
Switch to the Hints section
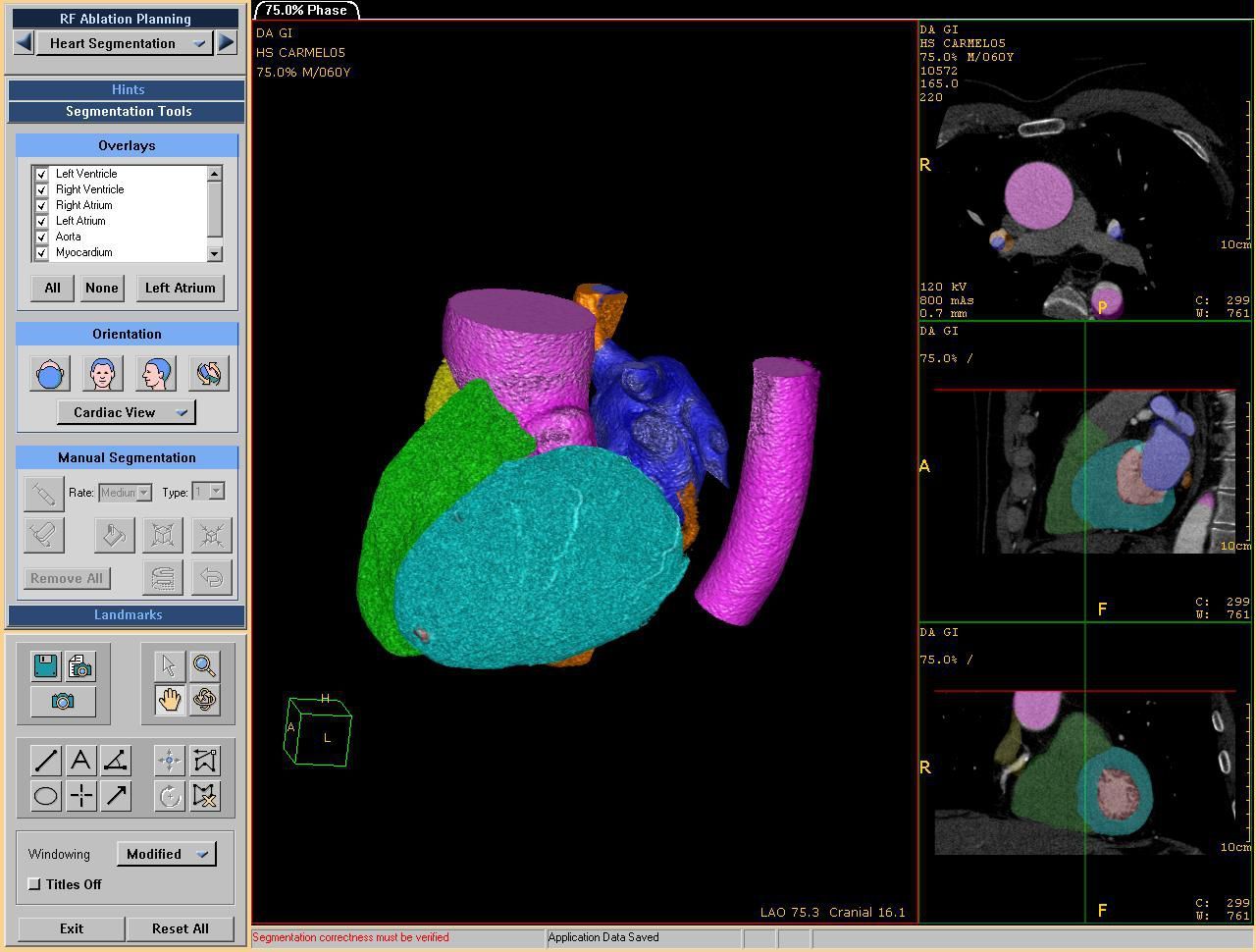pyautogui.click(x=127, y=89)
